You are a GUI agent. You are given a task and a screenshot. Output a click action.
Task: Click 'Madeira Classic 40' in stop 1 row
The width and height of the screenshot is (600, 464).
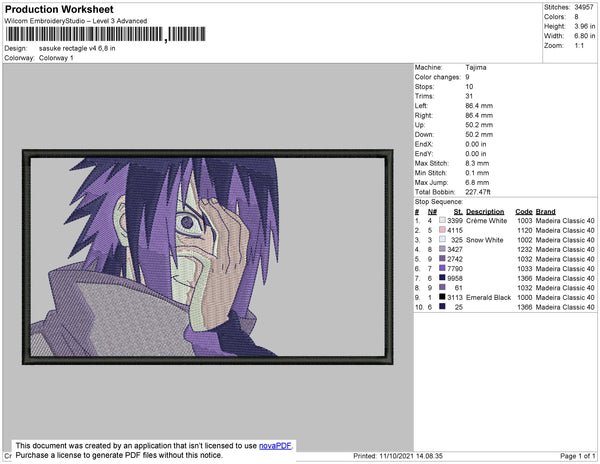point(565,221)
